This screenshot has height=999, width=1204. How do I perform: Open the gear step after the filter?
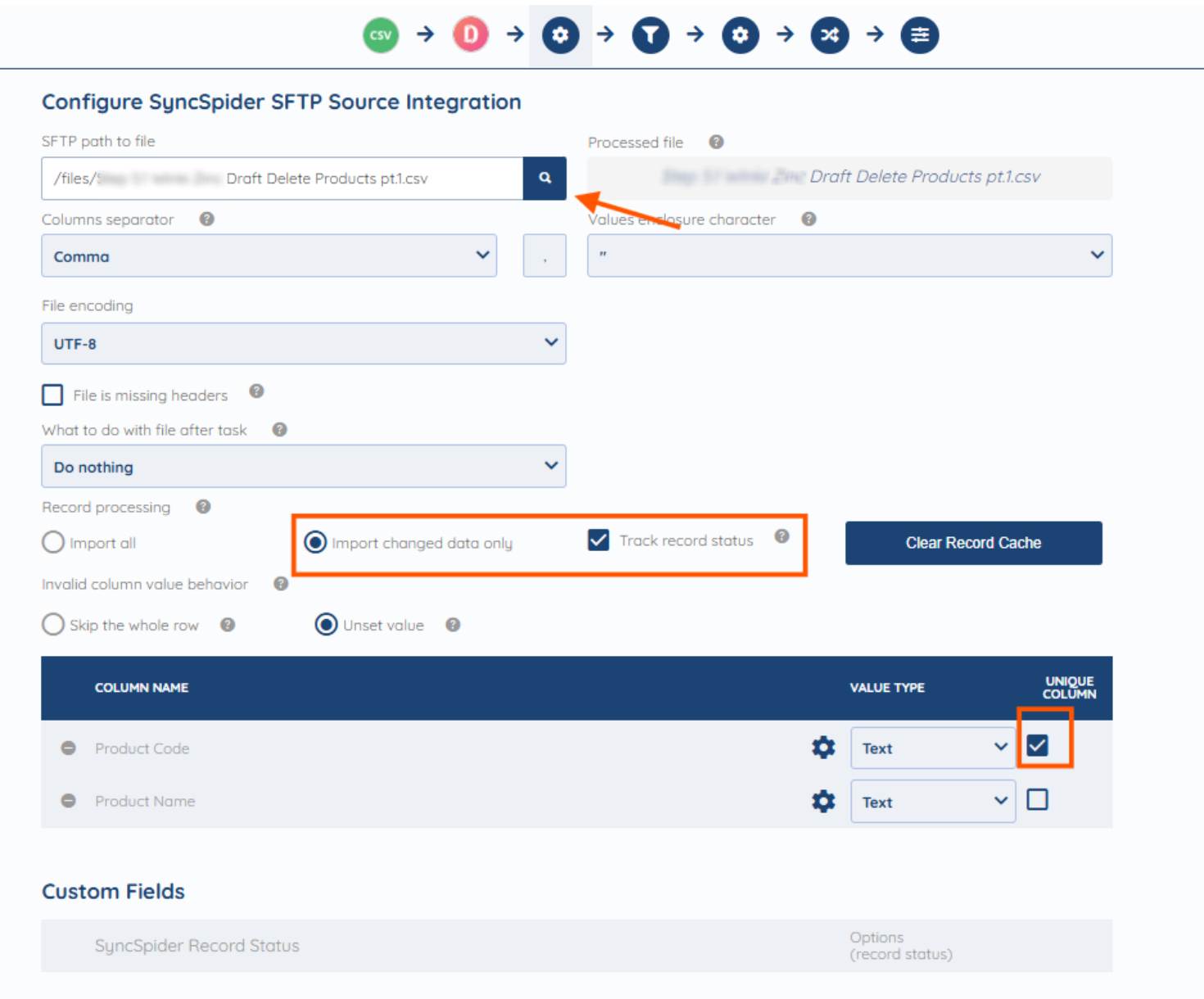pos(740,35)
